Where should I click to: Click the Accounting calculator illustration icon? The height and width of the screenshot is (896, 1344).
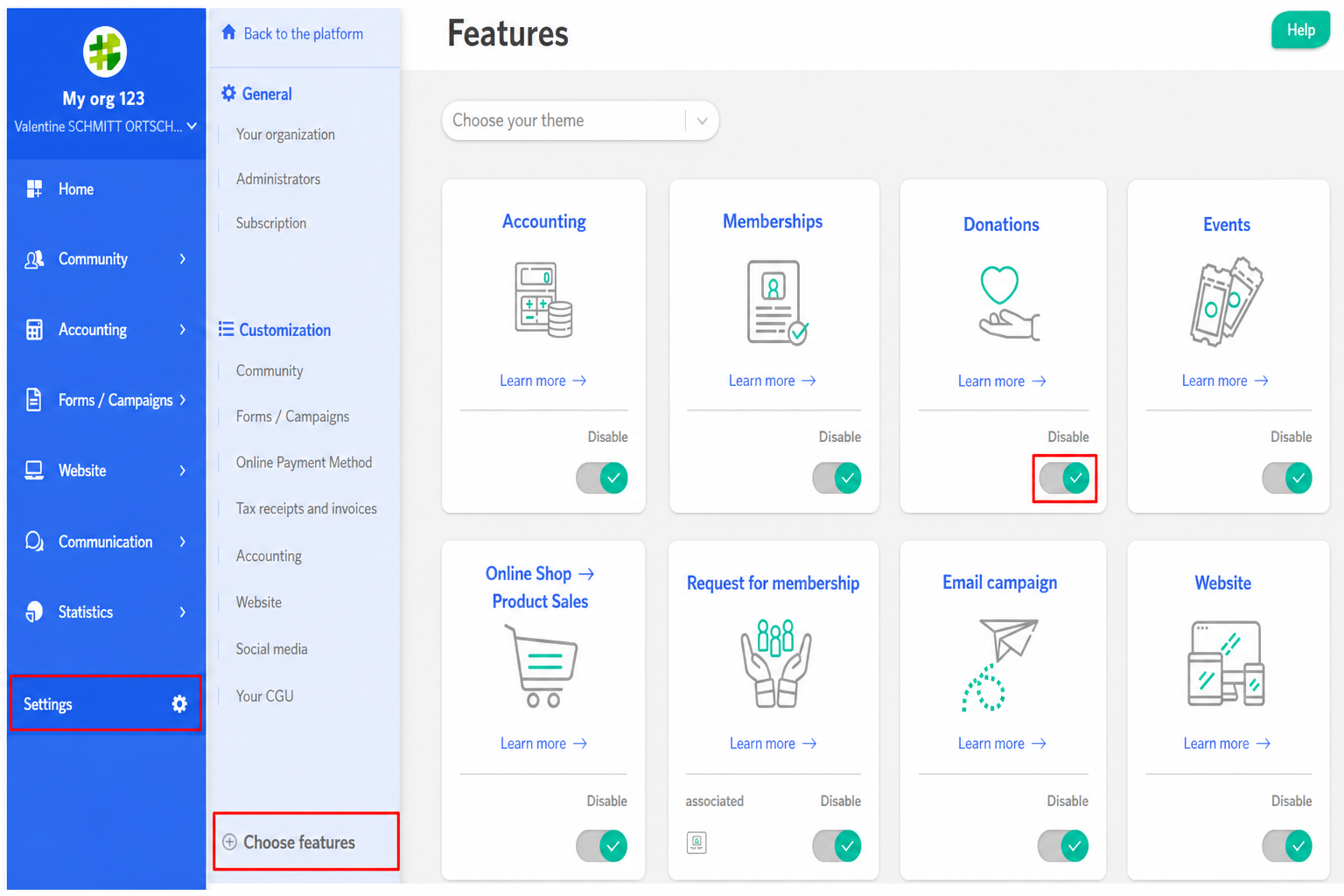point(543,300)
